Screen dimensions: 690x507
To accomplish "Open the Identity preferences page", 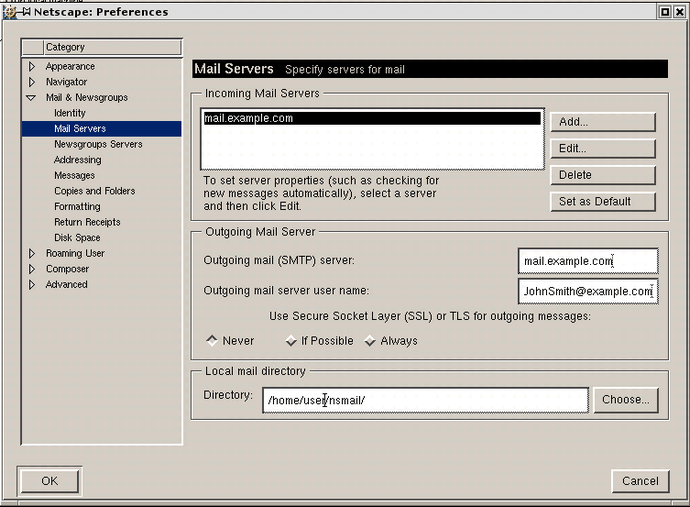I will tap(70, 113).
